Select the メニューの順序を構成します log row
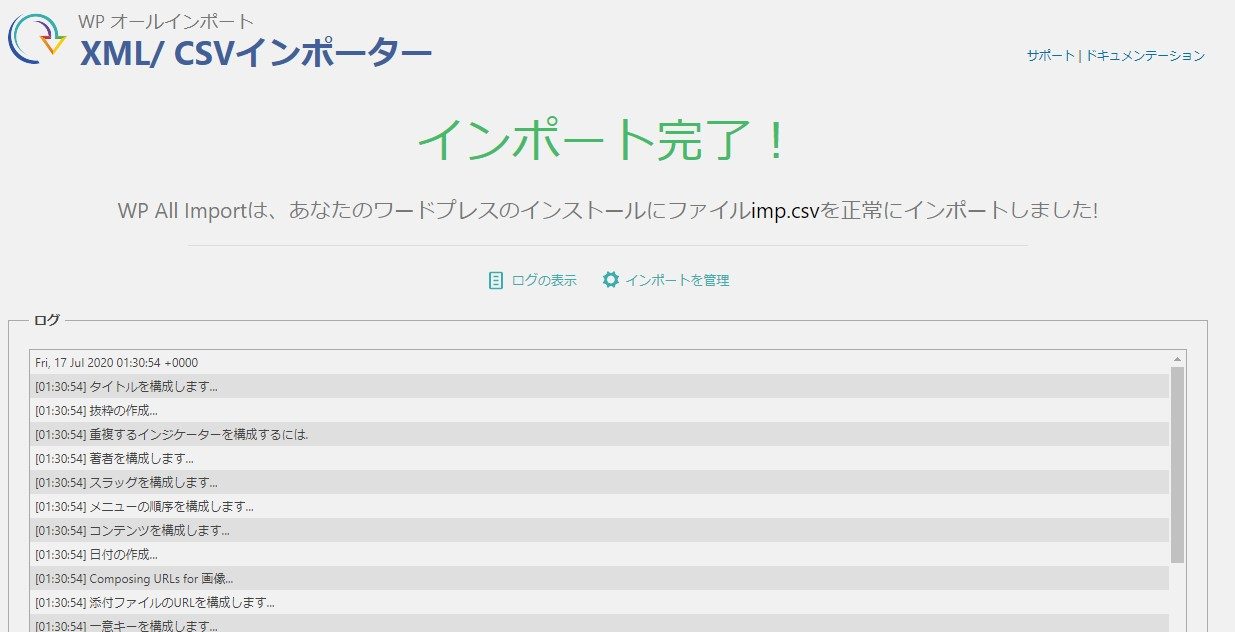The width and height of the screenshot is (1235, 632). (599, 506)
